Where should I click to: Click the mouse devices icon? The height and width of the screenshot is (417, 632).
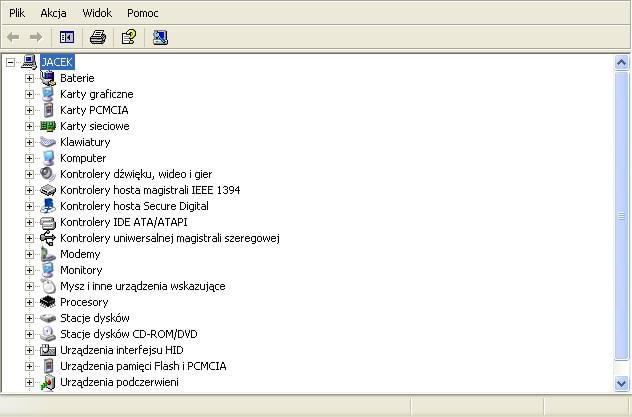(x=48, y=286)
